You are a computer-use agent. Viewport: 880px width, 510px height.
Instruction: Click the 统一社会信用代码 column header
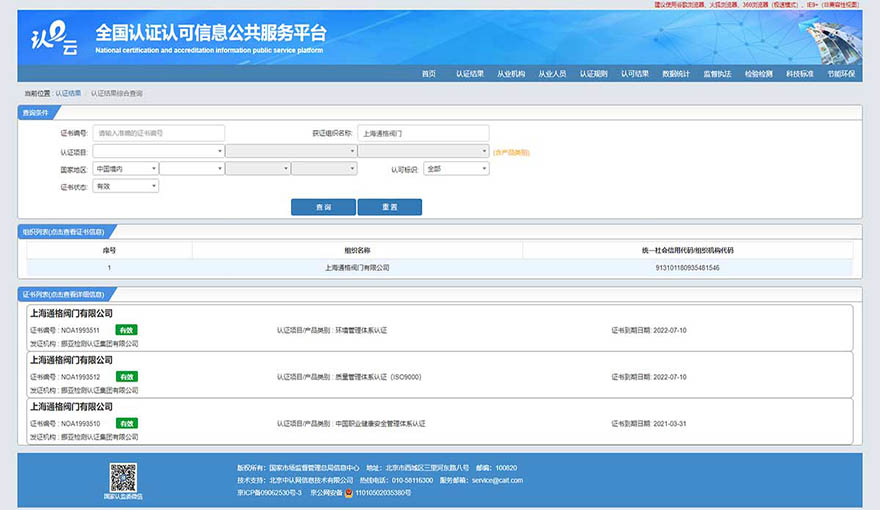point(688,250)
